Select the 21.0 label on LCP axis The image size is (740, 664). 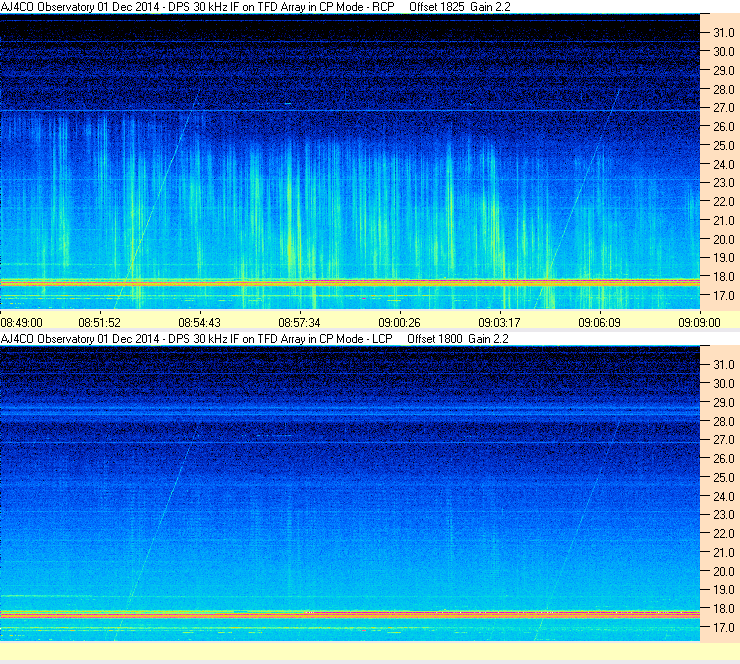(x=724, y=553)
